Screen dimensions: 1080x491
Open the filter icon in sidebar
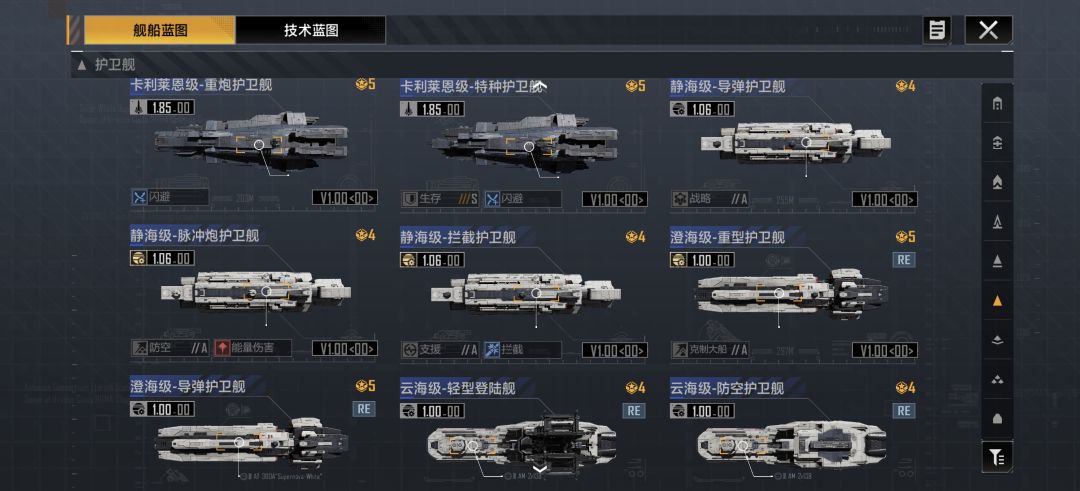[997, 456]
